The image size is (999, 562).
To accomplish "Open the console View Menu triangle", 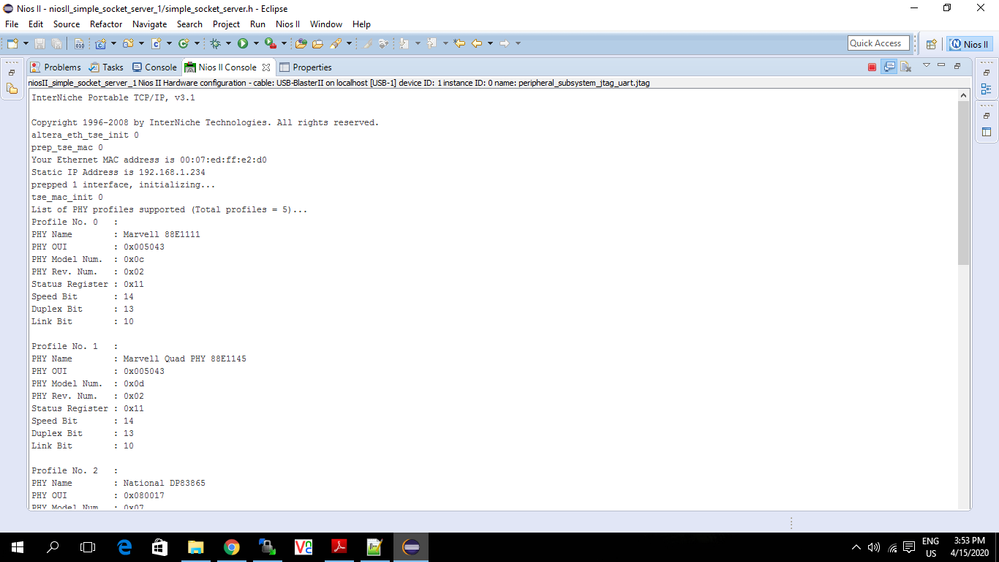I will point(926,66).
